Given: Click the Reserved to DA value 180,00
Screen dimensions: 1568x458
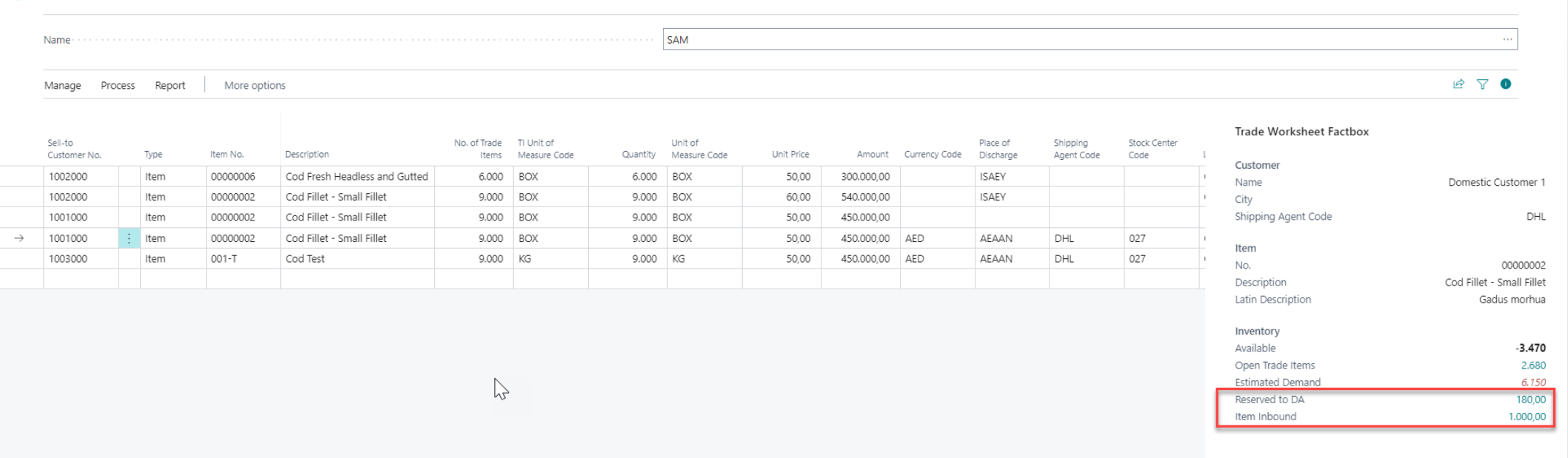Looking at the screenshot, I should pyautogui.click(x=1530, y=400).
